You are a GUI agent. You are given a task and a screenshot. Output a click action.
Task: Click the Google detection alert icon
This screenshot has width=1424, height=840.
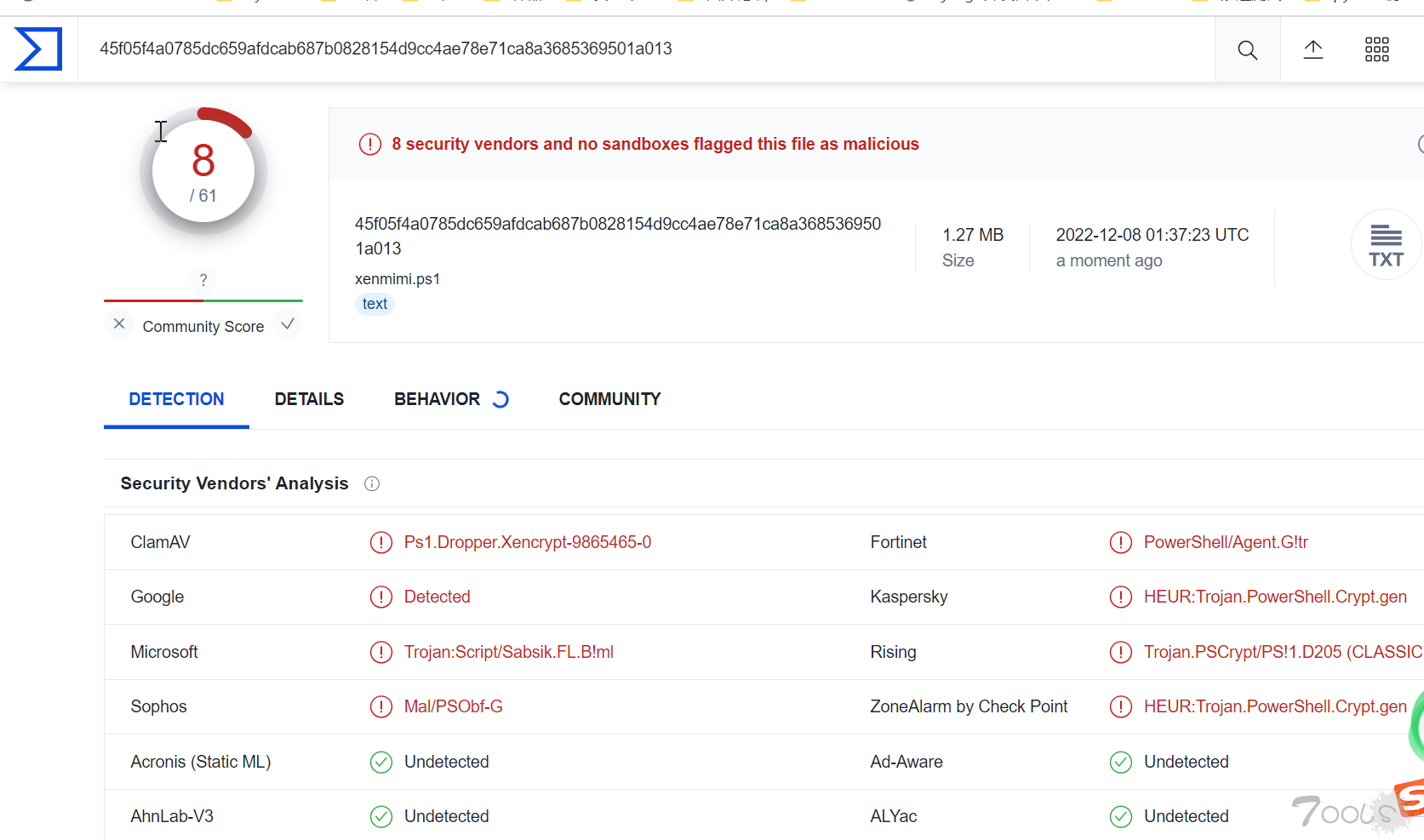380,597
